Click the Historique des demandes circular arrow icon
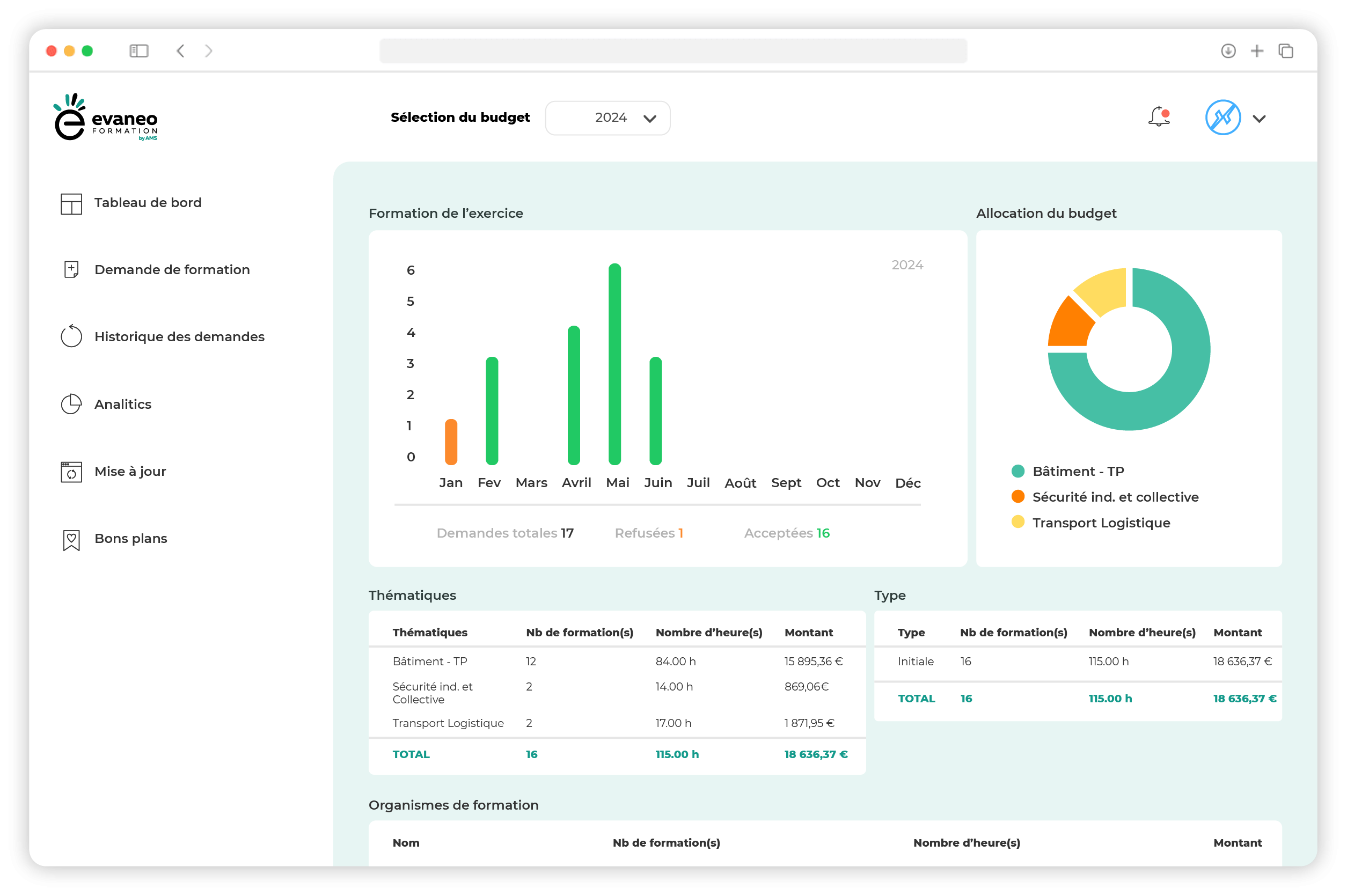The width and height of the screenshot is (1347, 896). [71, 336]
